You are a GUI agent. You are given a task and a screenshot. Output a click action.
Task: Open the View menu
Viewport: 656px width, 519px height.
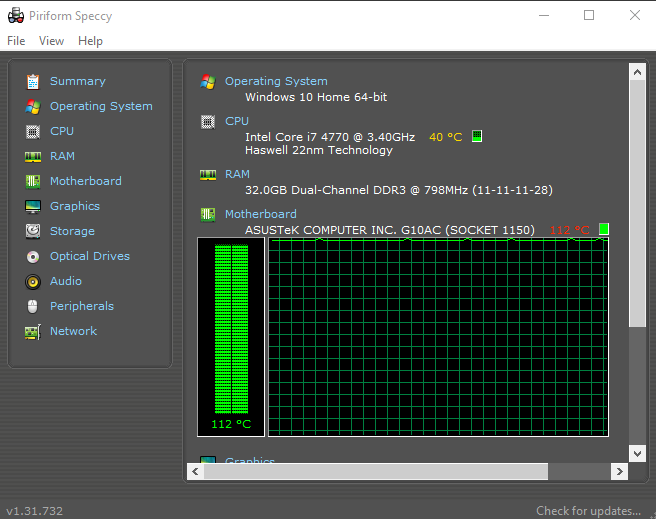(51, 41)
